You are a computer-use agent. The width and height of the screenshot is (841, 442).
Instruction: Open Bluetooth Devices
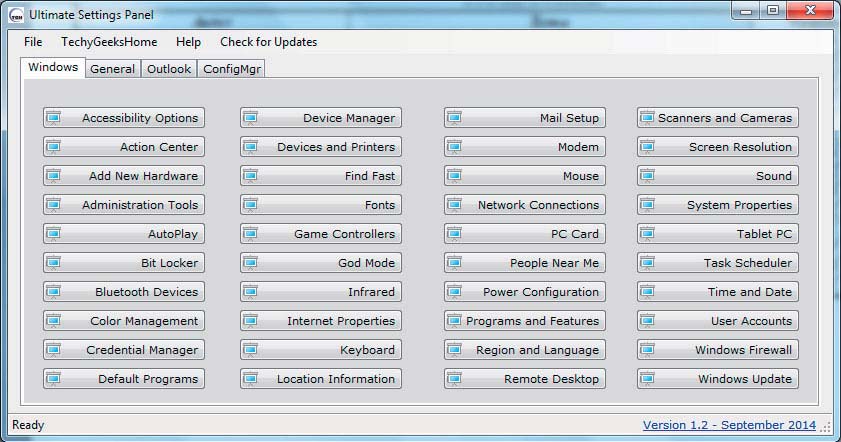click(124, 291)
